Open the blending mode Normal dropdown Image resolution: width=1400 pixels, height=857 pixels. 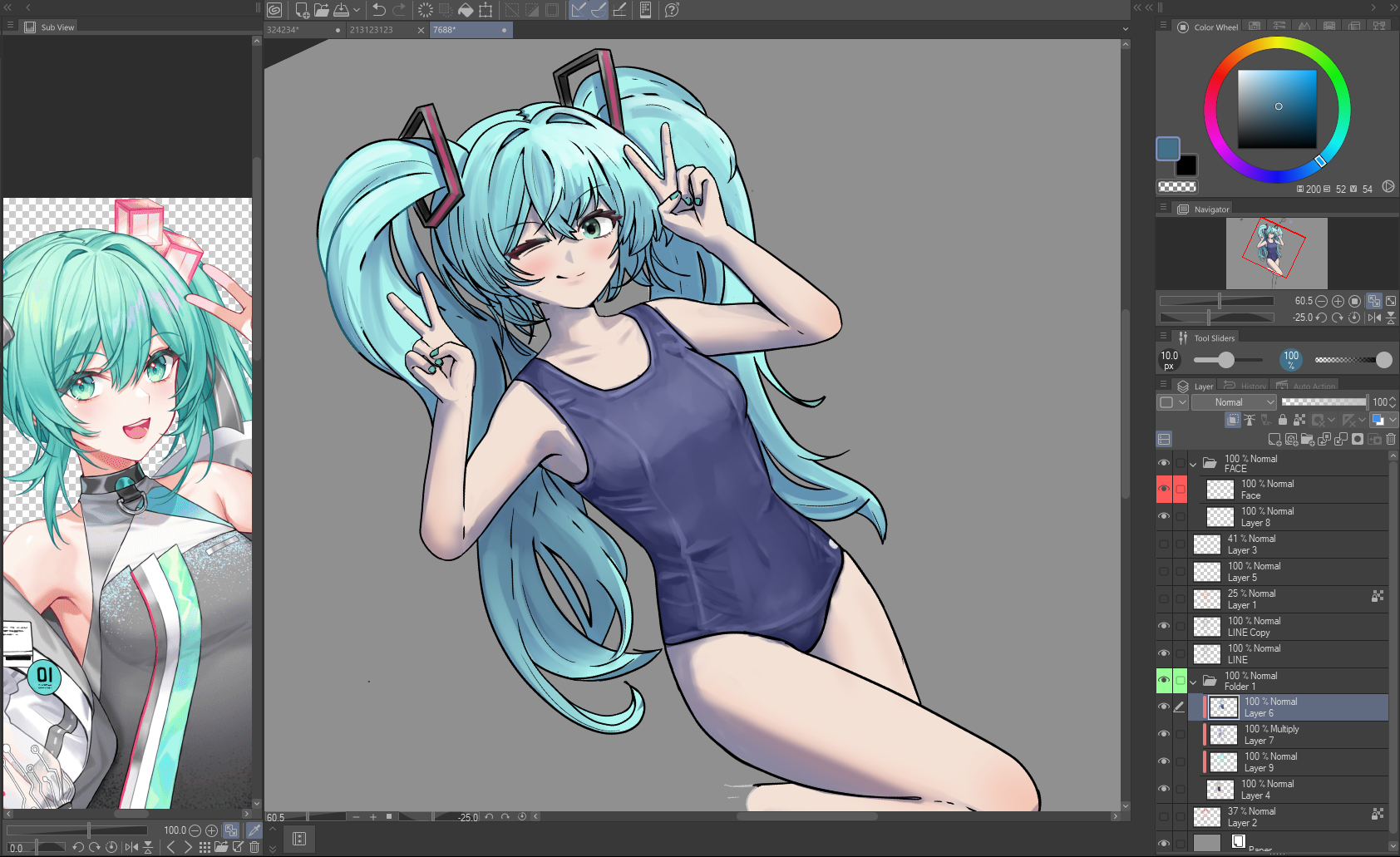[1234, 402]
